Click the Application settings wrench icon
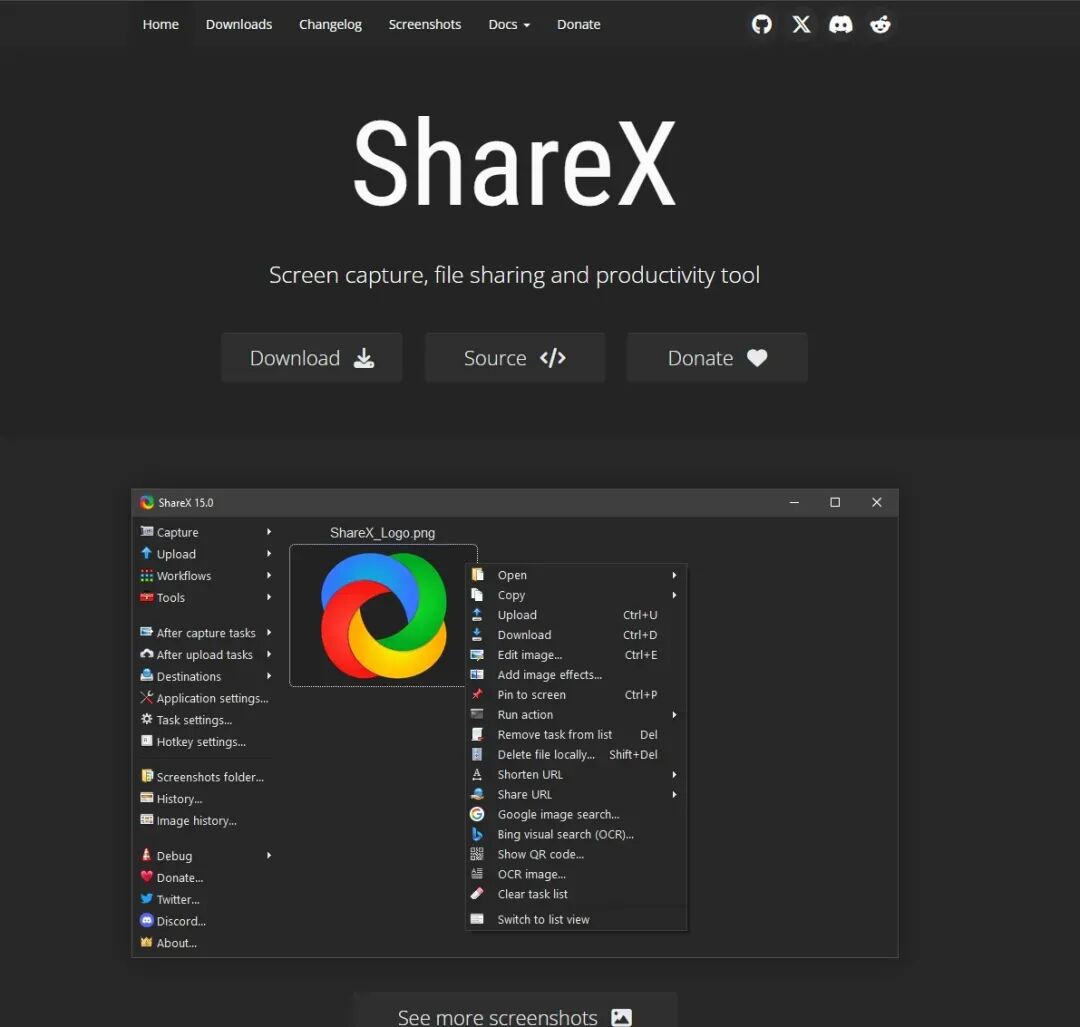The width and height of the screenshot is (1080, 1027). point(146,697)
